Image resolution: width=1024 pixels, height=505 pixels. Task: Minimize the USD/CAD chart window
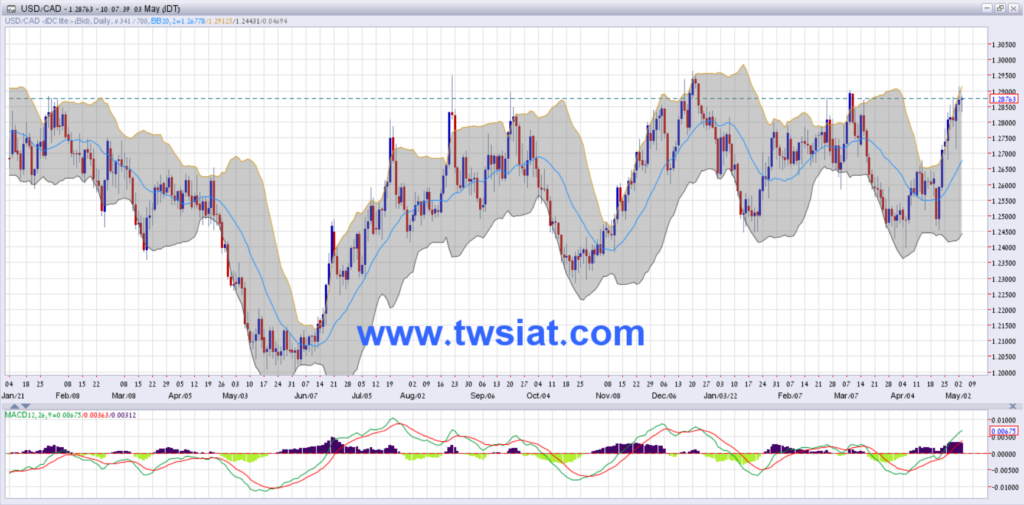pos(987,8)
